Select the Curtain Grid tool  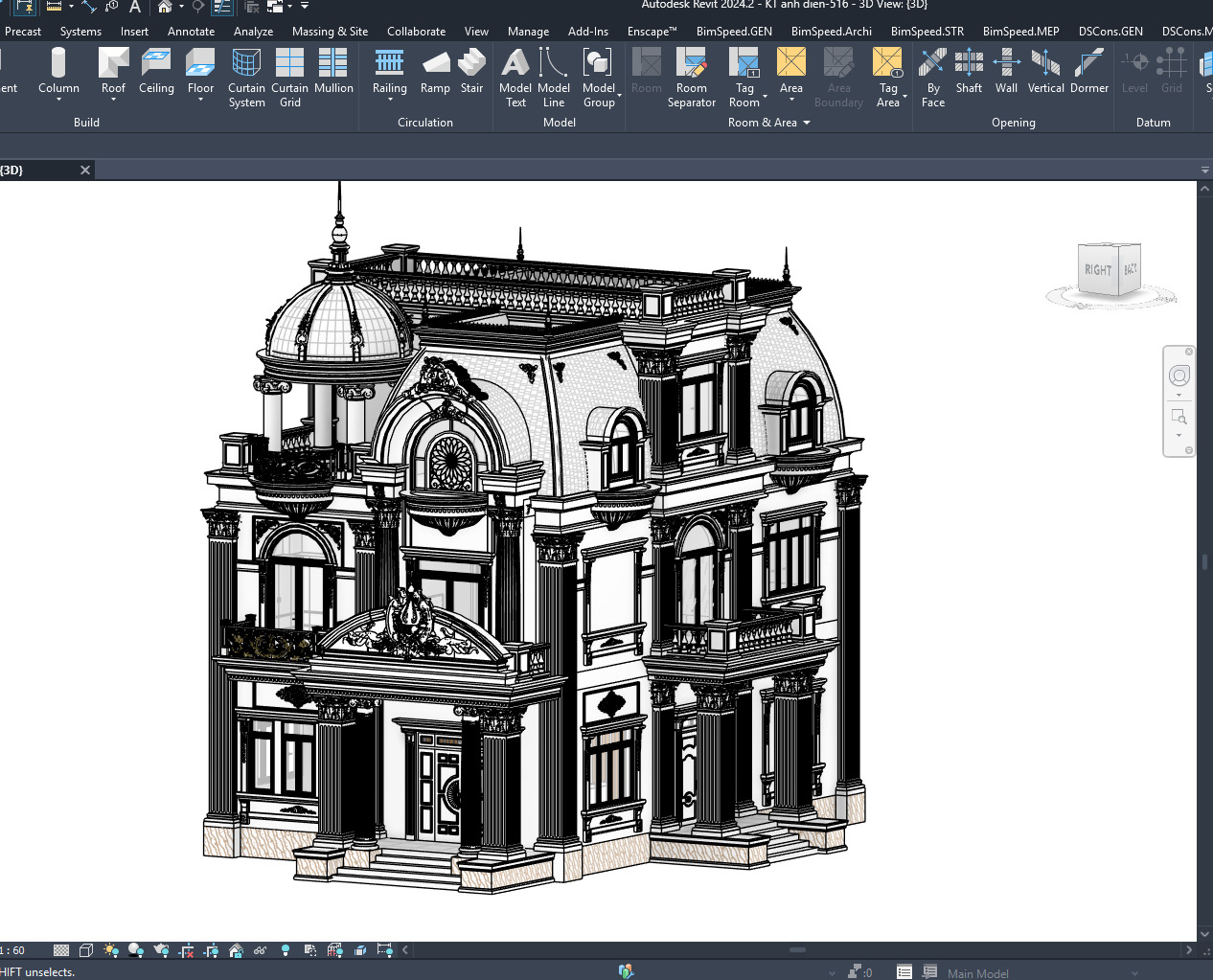[x=289, y=78]
